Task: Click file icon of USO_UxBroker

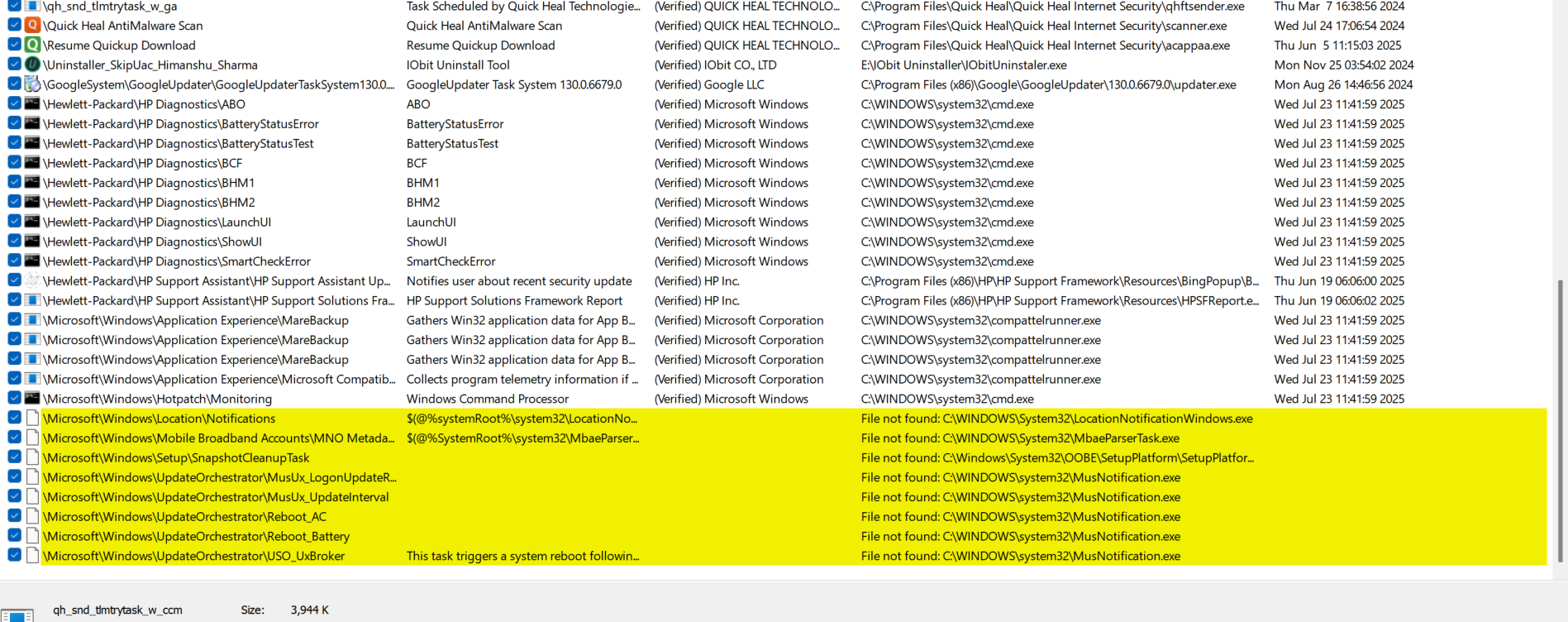Action: click(x=32, y=556)
